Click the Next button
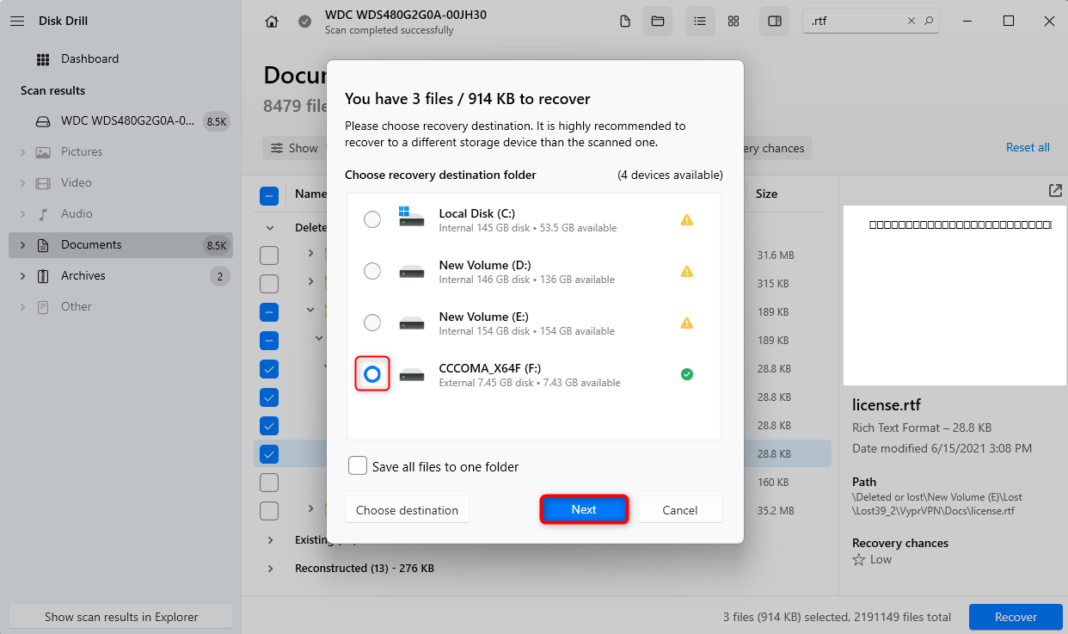 click(x=584, y=509)
